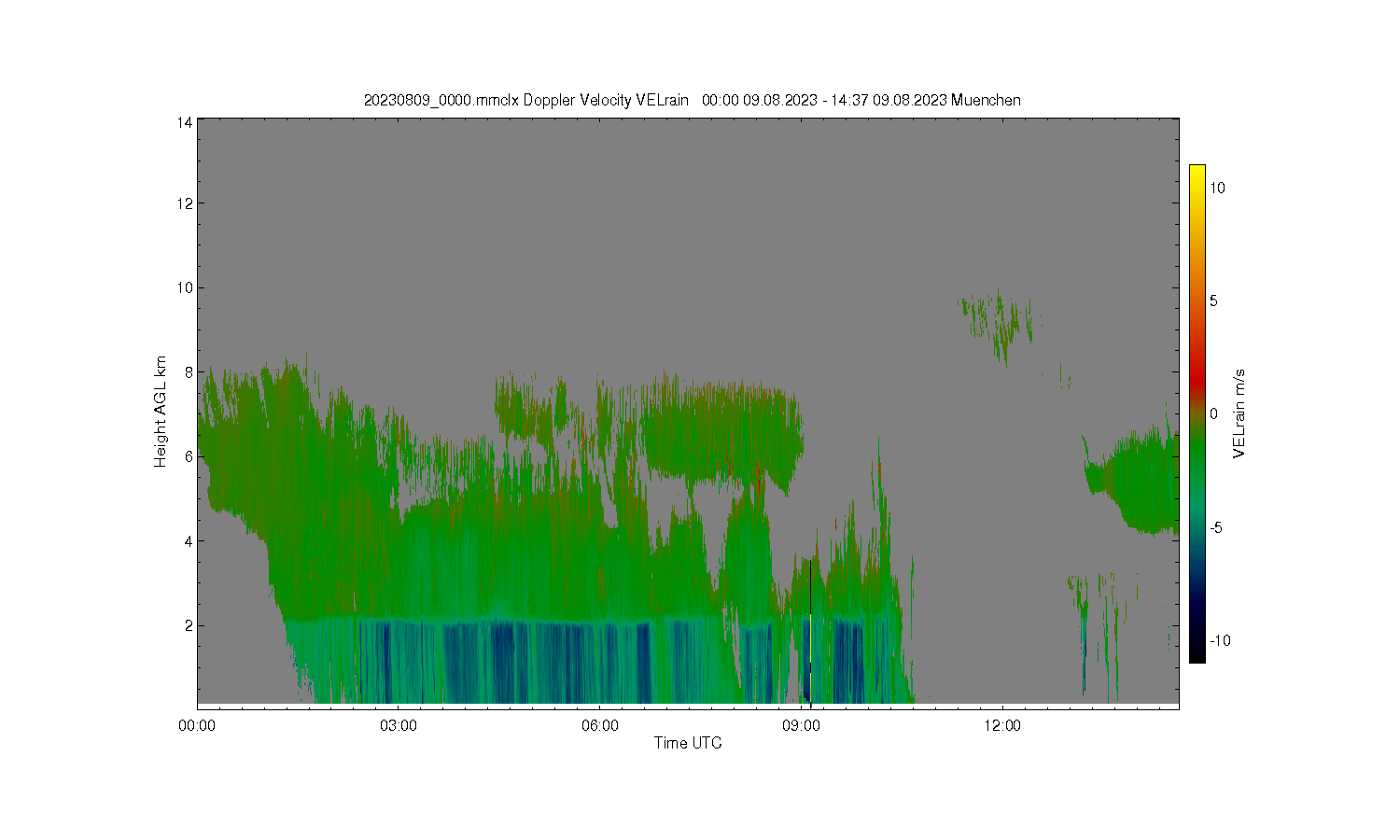Click the height axis label 6
Image resolution: width=1400 pixels, height=840 pixels.
(x=189, y=456)
